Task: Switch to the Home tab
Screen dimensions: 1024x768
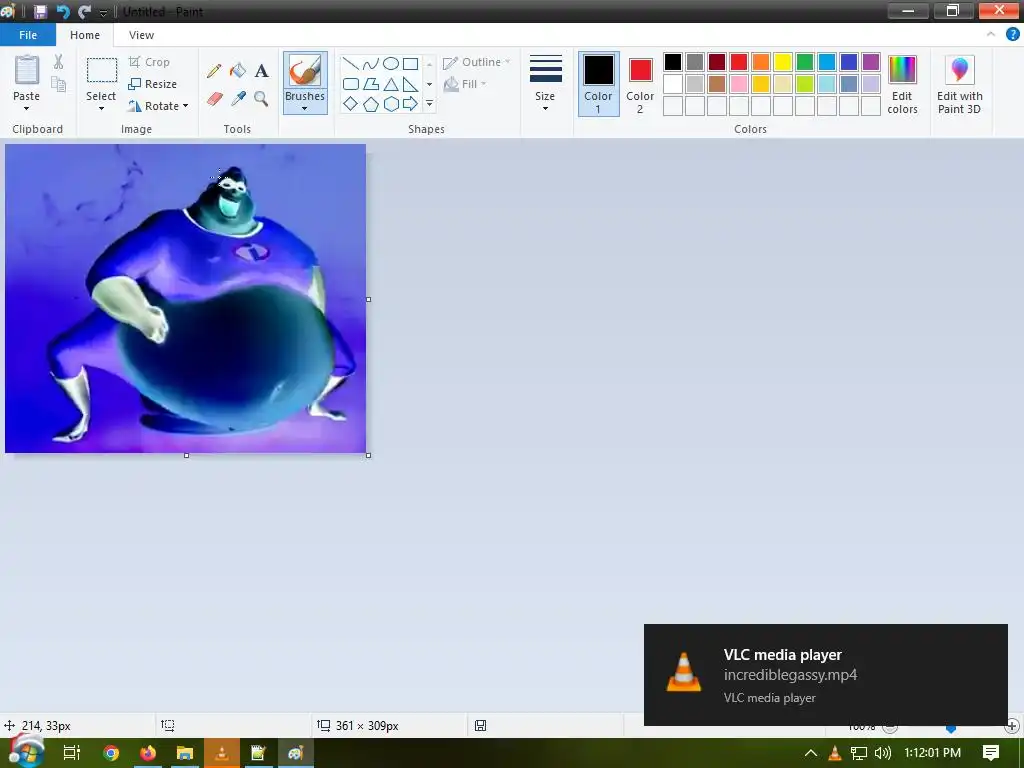Action: point(85,35)
